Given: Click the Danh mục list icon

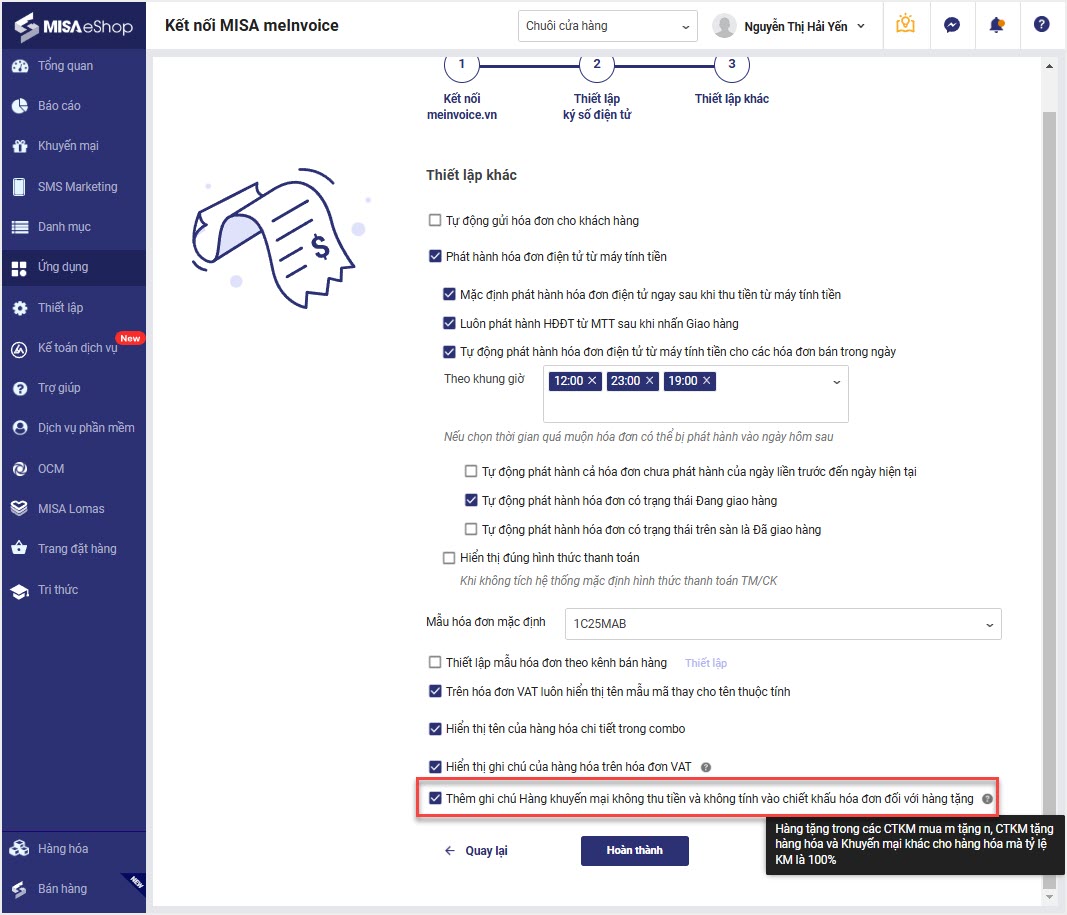Looking at the screenshot, I should pos(20,227).
